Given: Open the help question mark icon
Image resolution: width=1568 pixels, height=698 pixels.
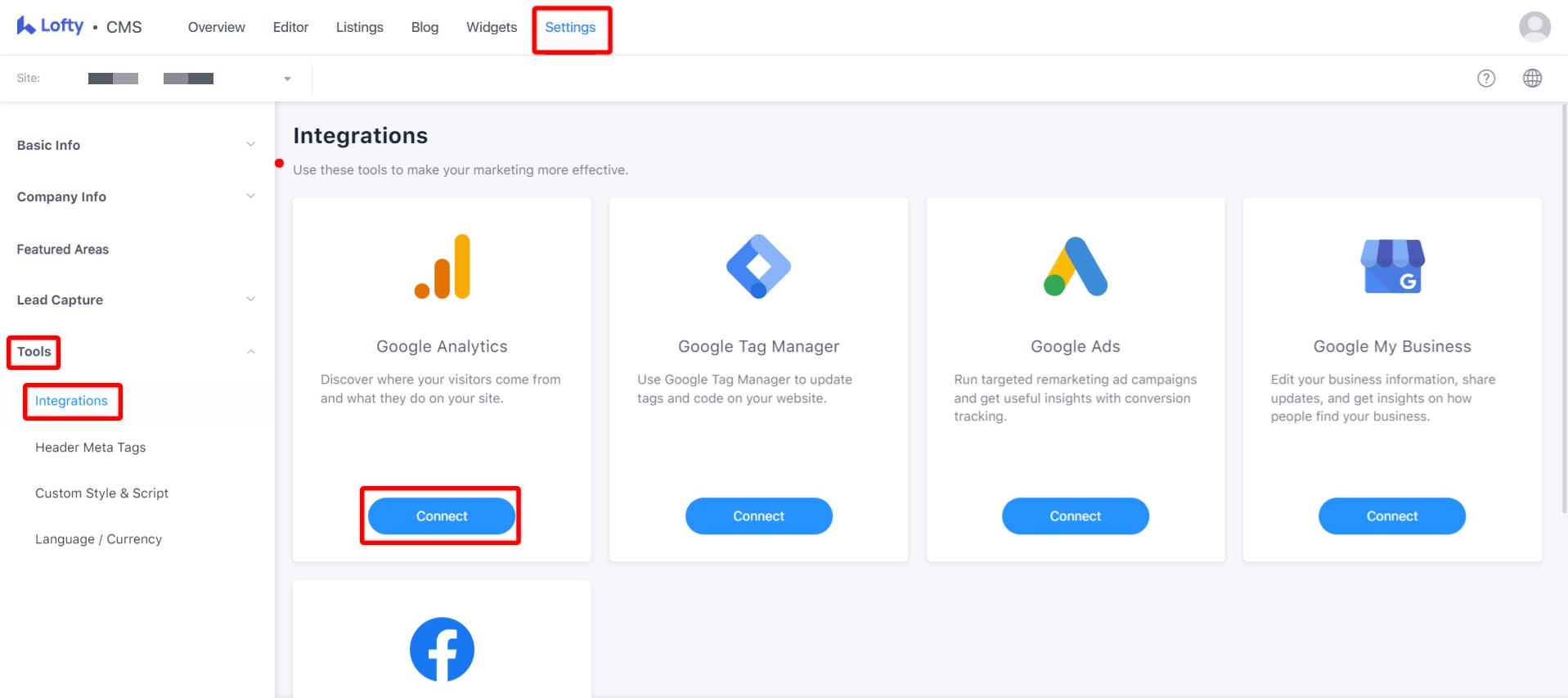Looking at the screenshot, I should pos(1486,79).
